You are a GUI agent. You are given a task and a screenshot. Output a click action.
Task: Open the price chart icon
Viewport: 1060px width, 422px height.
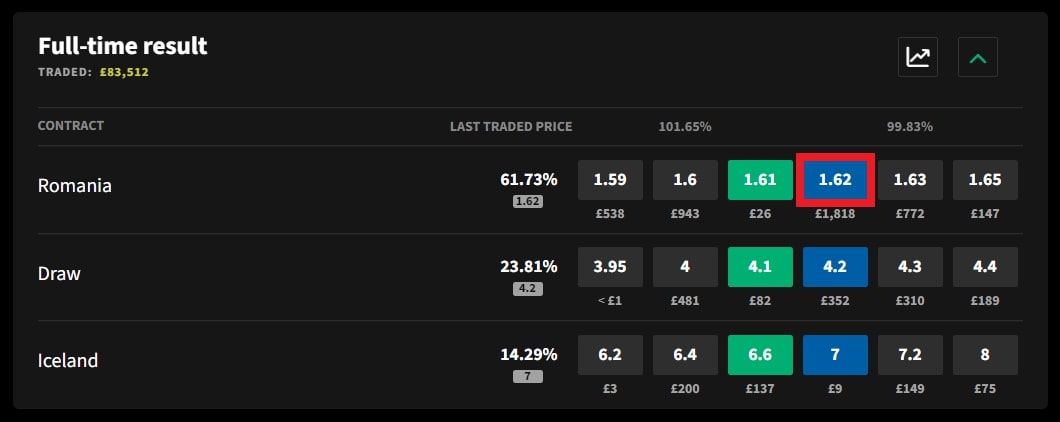pyautogui.click(x=917, y=57)
